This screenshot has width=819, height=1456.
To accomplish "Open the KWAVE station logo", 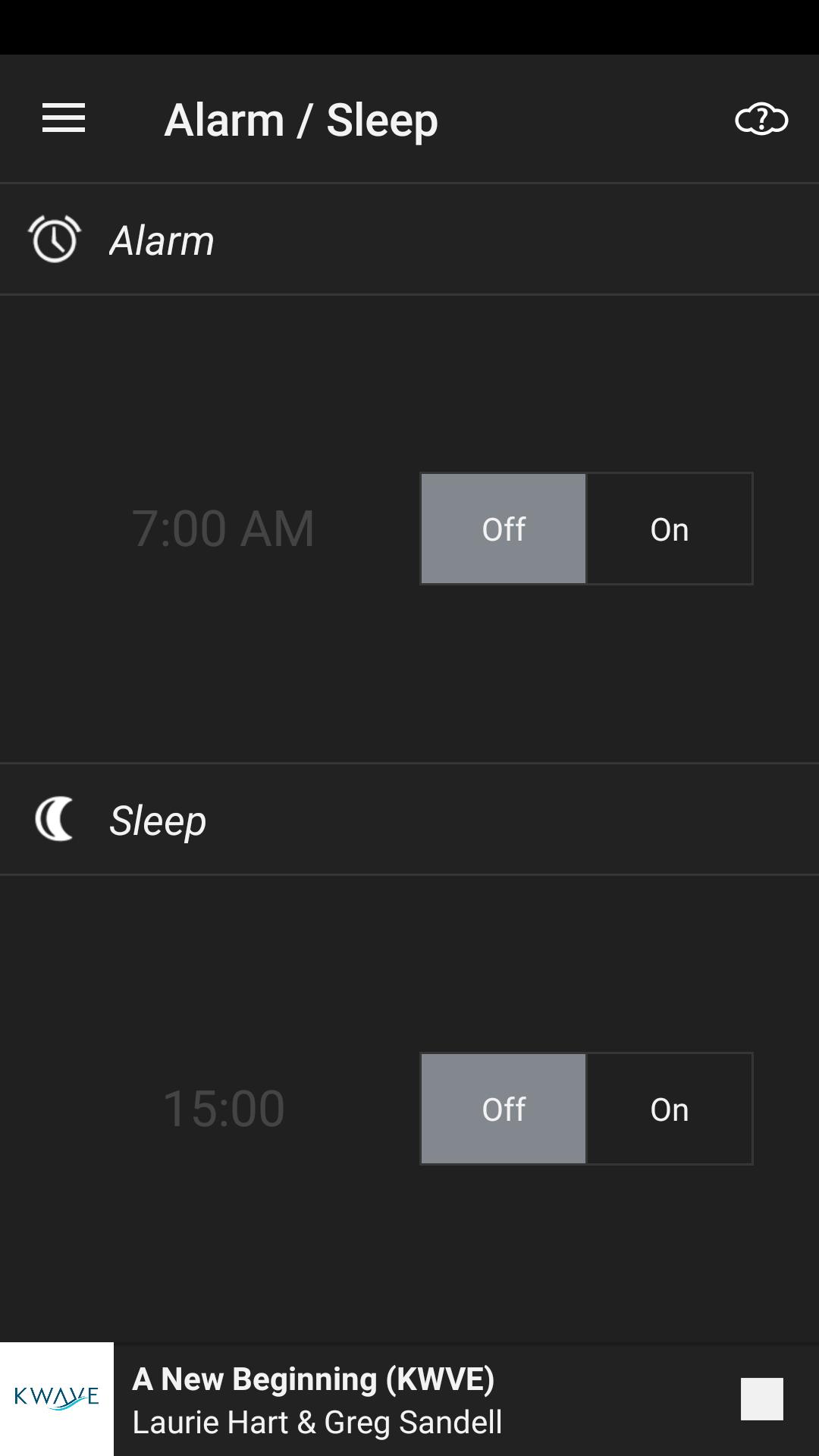I will pyautogui.click(x=57, y=1398).
